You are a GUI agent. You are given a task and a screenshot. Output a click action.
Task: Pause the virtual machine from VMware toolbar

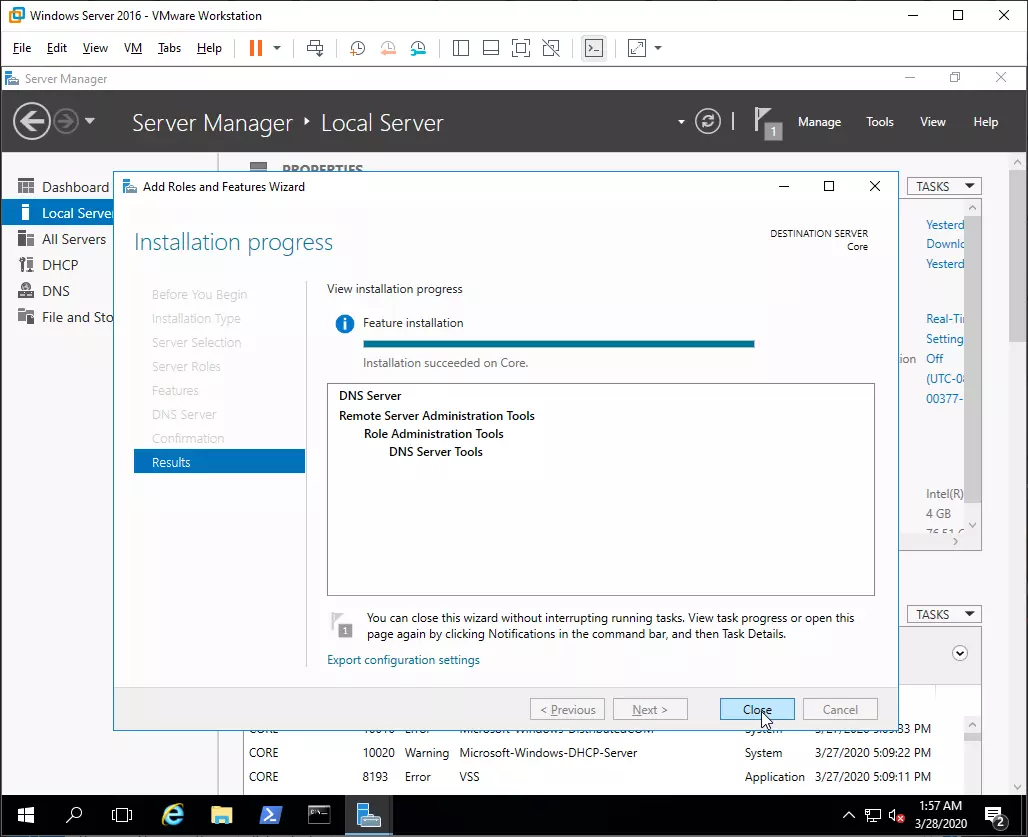point(256,48)
